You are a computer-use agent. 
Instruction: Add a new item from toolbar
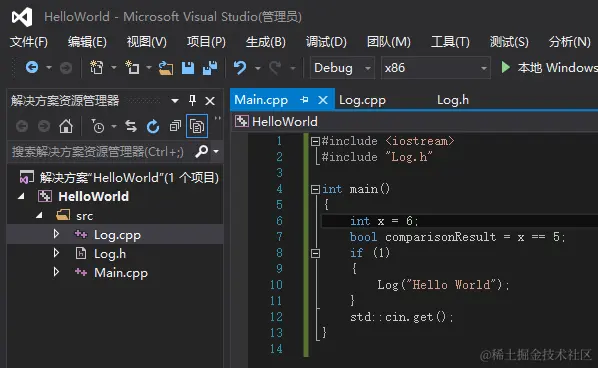[132, 68]
